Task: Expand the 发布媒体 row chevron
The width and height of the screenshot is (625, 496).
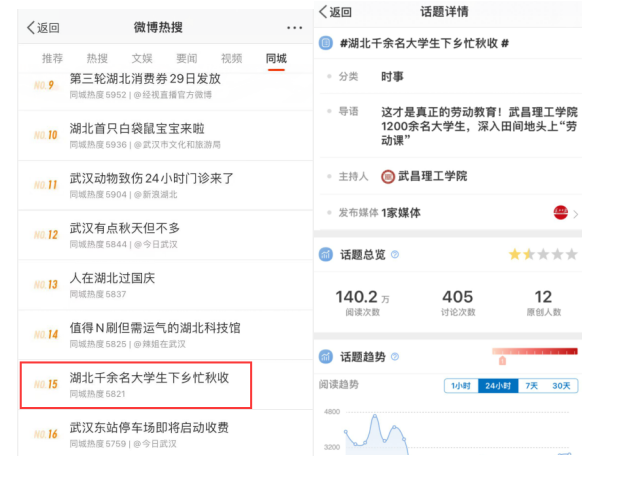Action: coord(576,213)
